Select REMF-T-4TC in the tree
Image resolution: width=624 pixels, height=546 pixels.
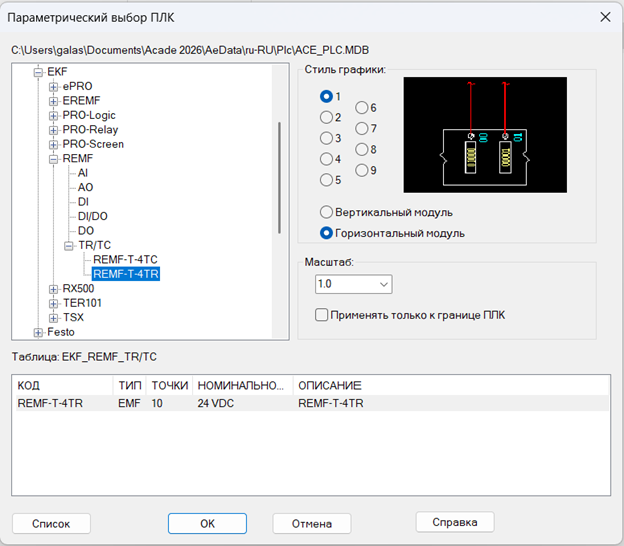point(125,259)
